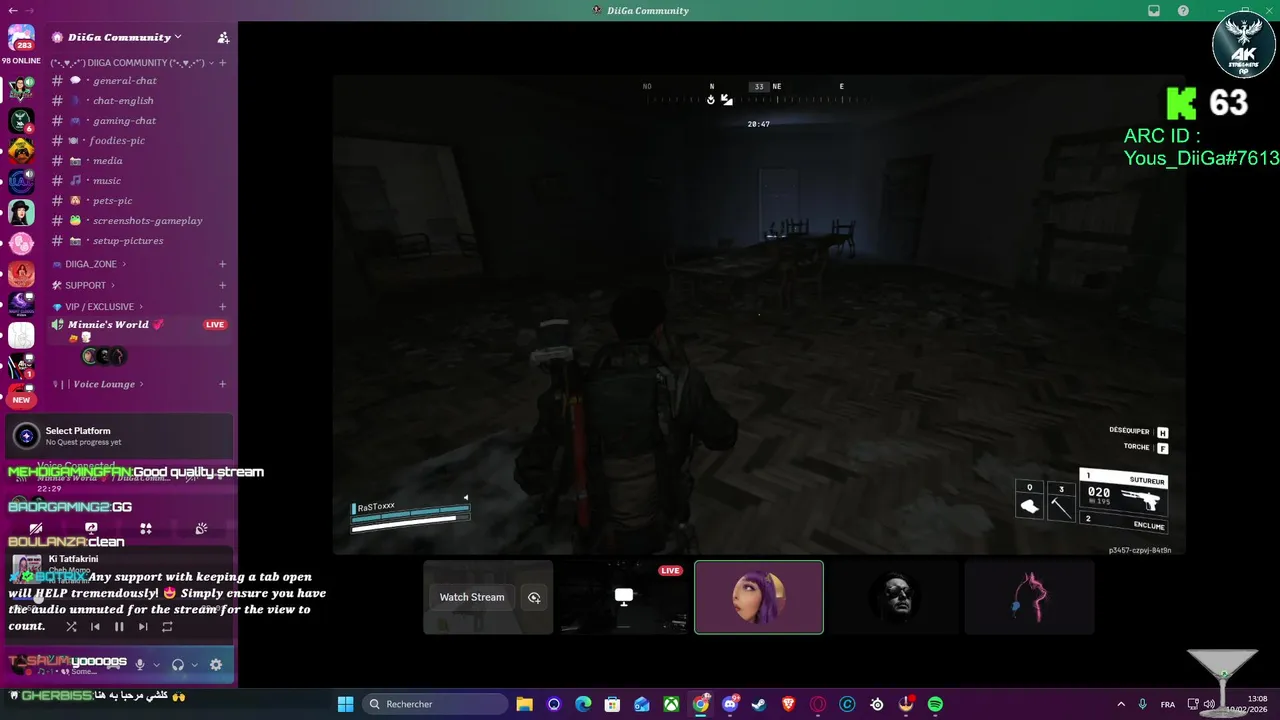Open Xbox app from the taskbar
Image resolution: width=1280 pixels, height=720 pixels.
click(x=671, y=704)
